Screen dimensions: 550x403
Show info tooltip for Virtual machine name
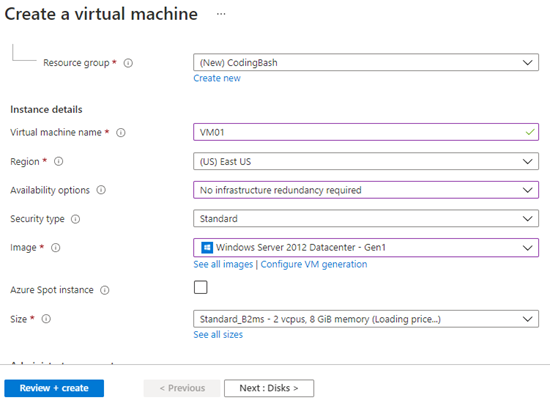pyautogui.click(x=121, y=133)
